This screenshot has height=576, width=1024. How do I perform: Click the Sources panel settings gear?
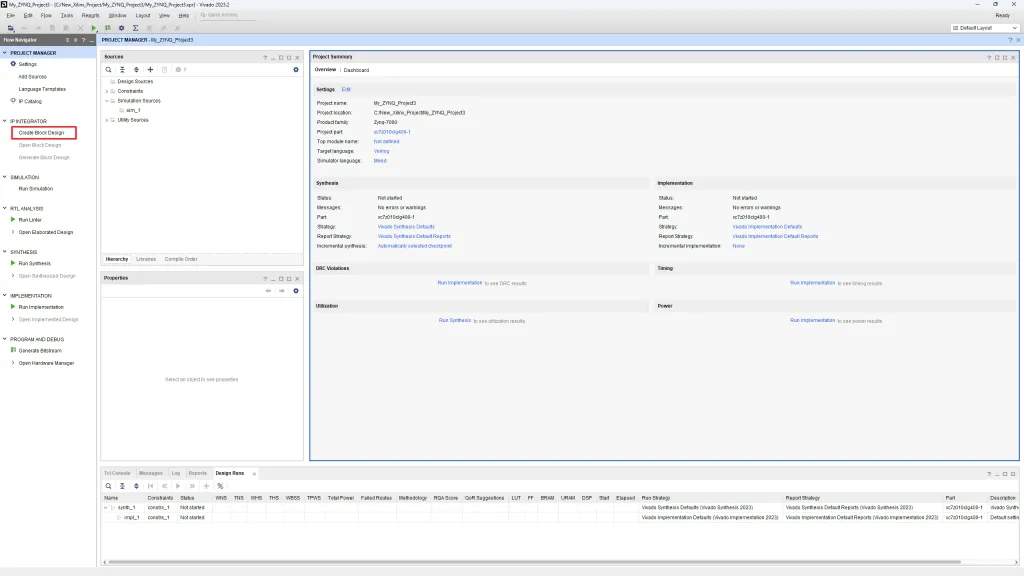pyautogui.click(x=296, y=69)
